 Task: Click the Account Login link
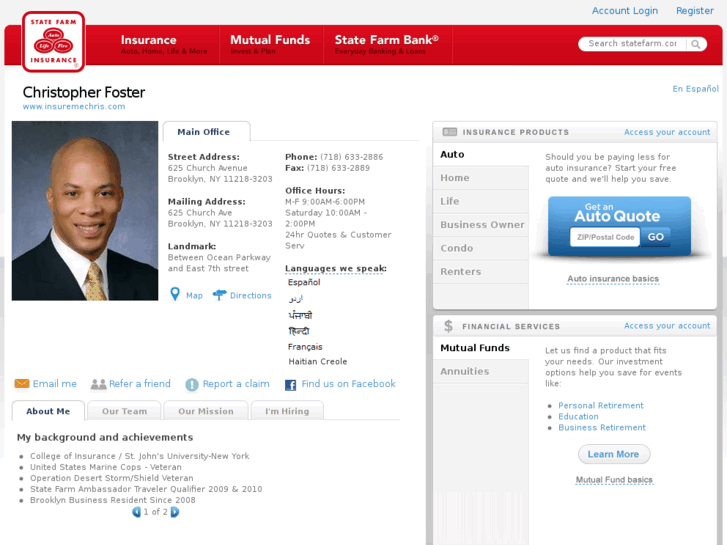[625, 11]
